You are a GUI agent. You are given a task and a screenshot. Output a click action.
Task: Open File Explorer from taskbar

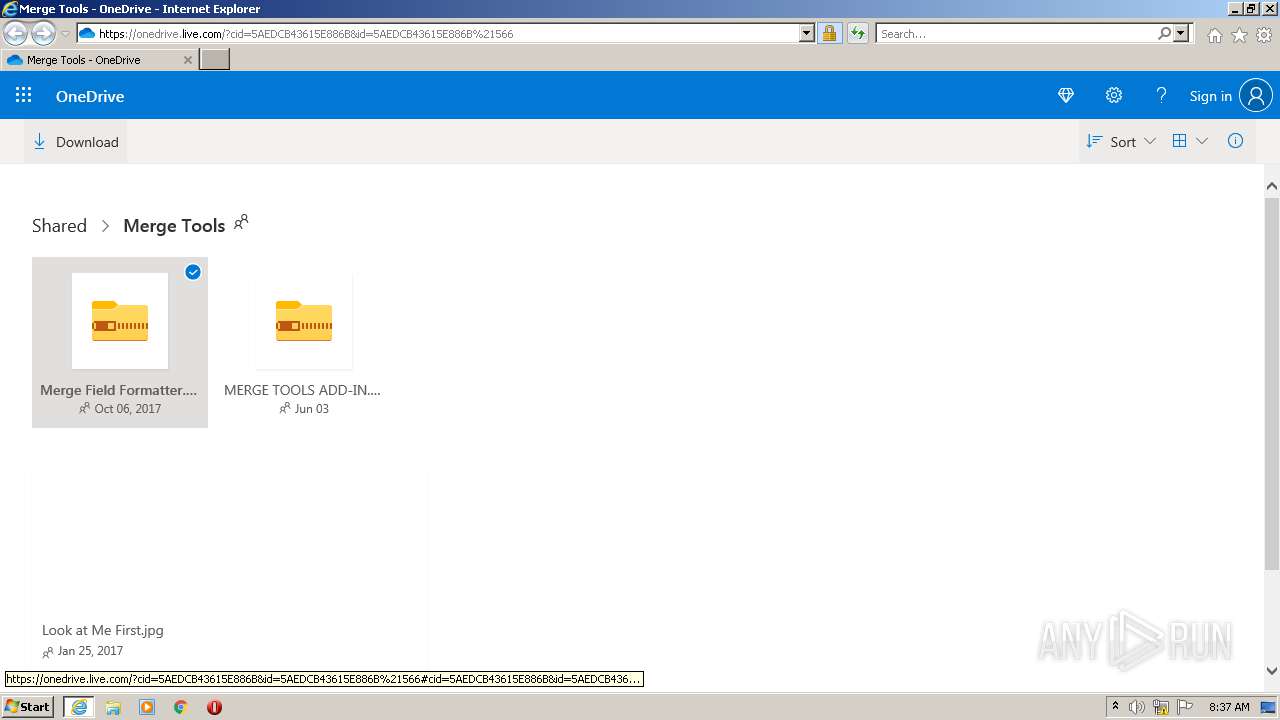(113, 707)
